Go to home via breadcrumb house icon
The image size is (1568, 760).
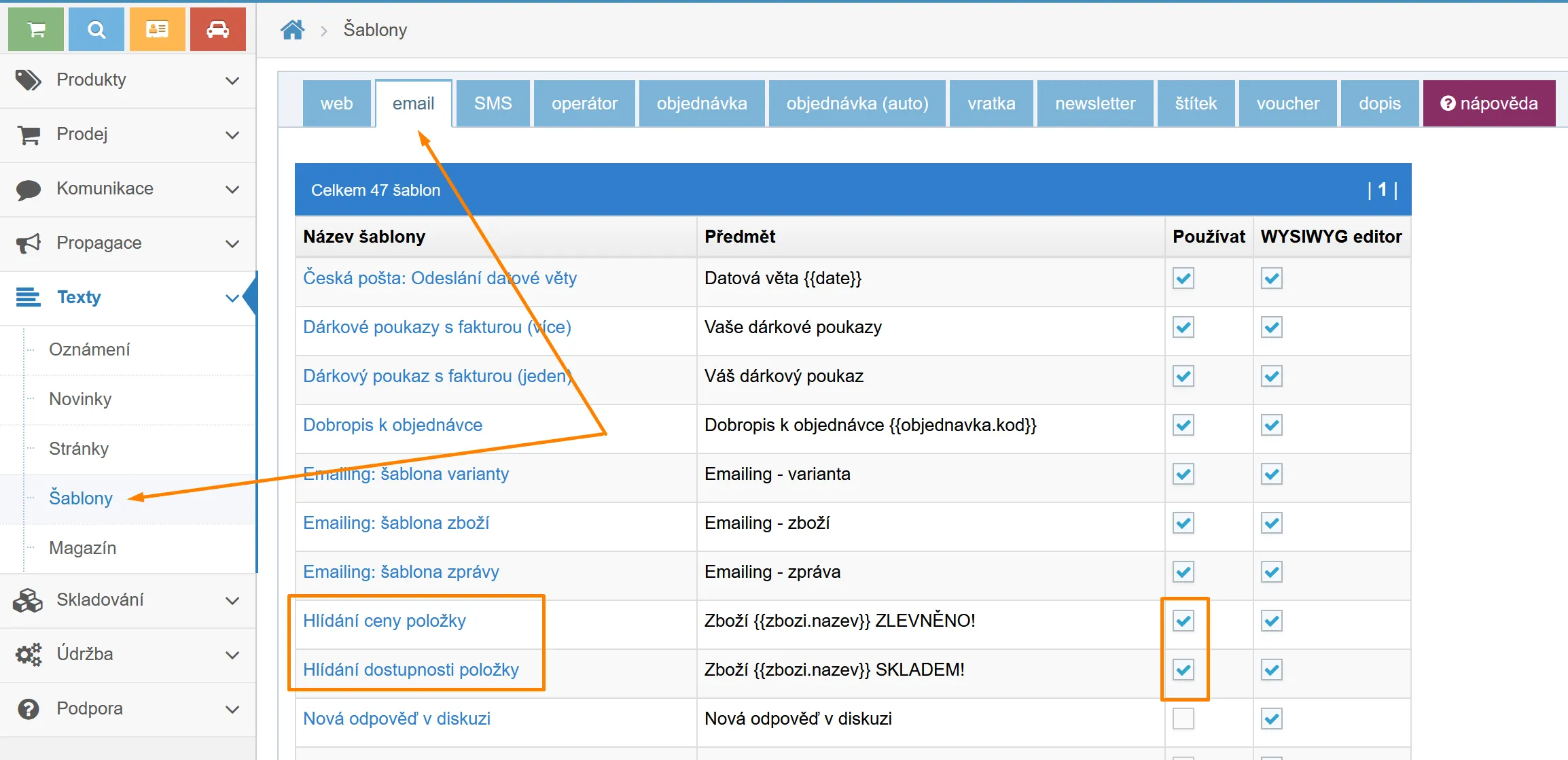pyautogui.click(x=293, y=30)
